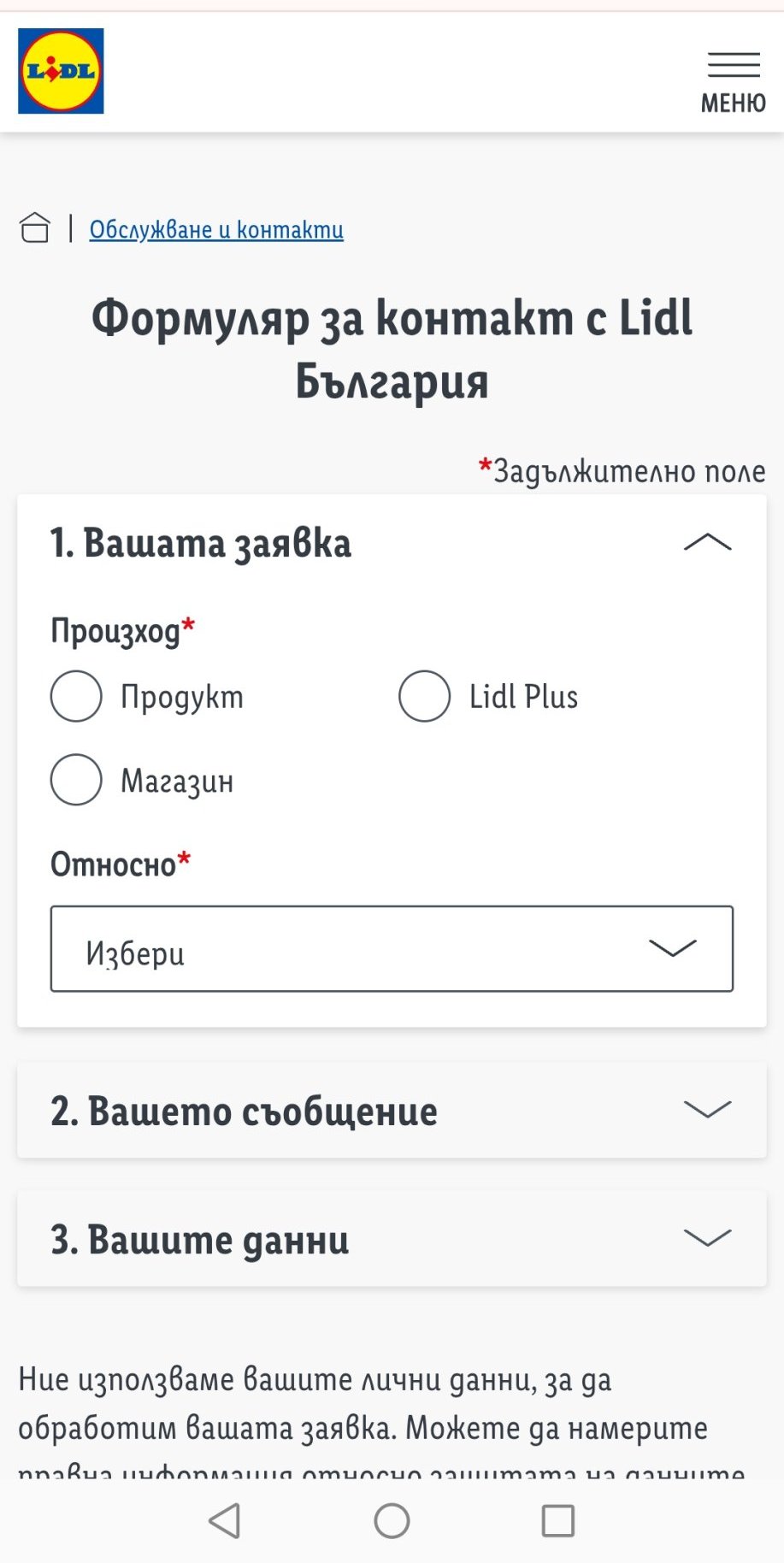Collapse the 1. Вашата заявка header
Screen dimensions: 784x1563
tap(392, 543)
